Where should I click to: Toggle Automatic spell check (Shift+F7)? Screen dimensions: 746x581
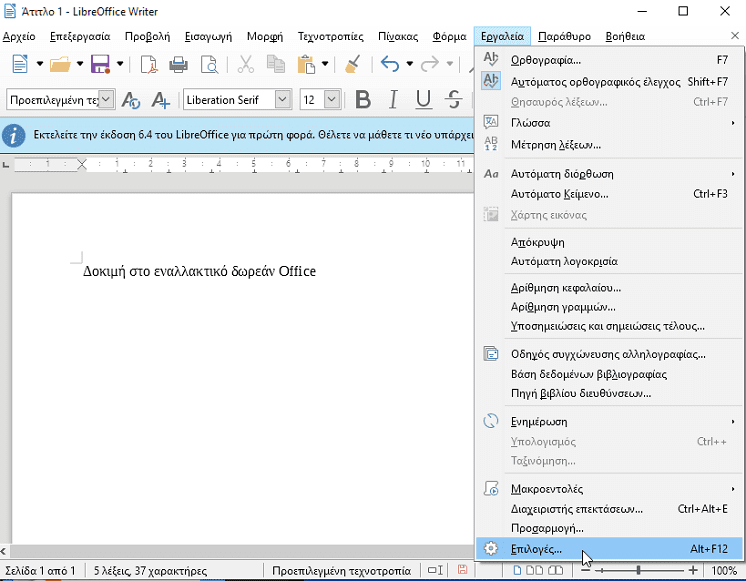point(609,82)
